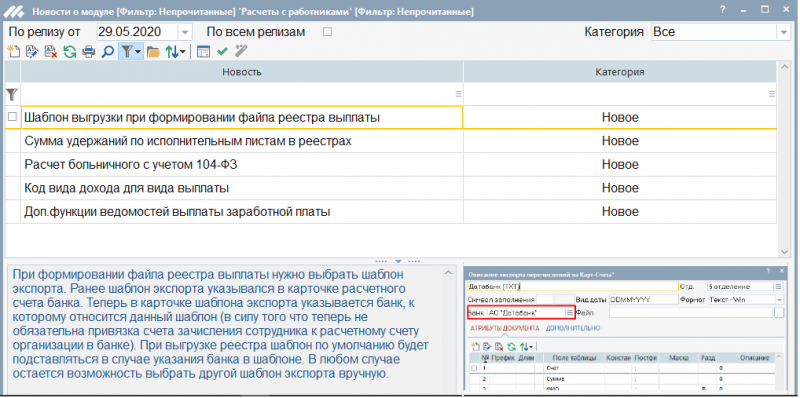Expand the Категория 'Все' dropdown
Image resolution: width=800 pixels, height=398 pixels.
[783, 32]
